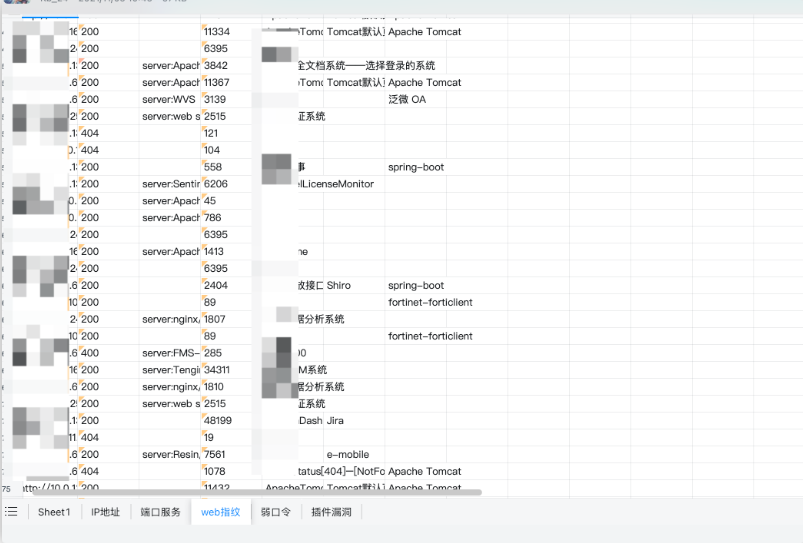Select the server:Sentir cell
Image resolution: width=803 pixels, height=543 pixels.
(x=170, y=184)
